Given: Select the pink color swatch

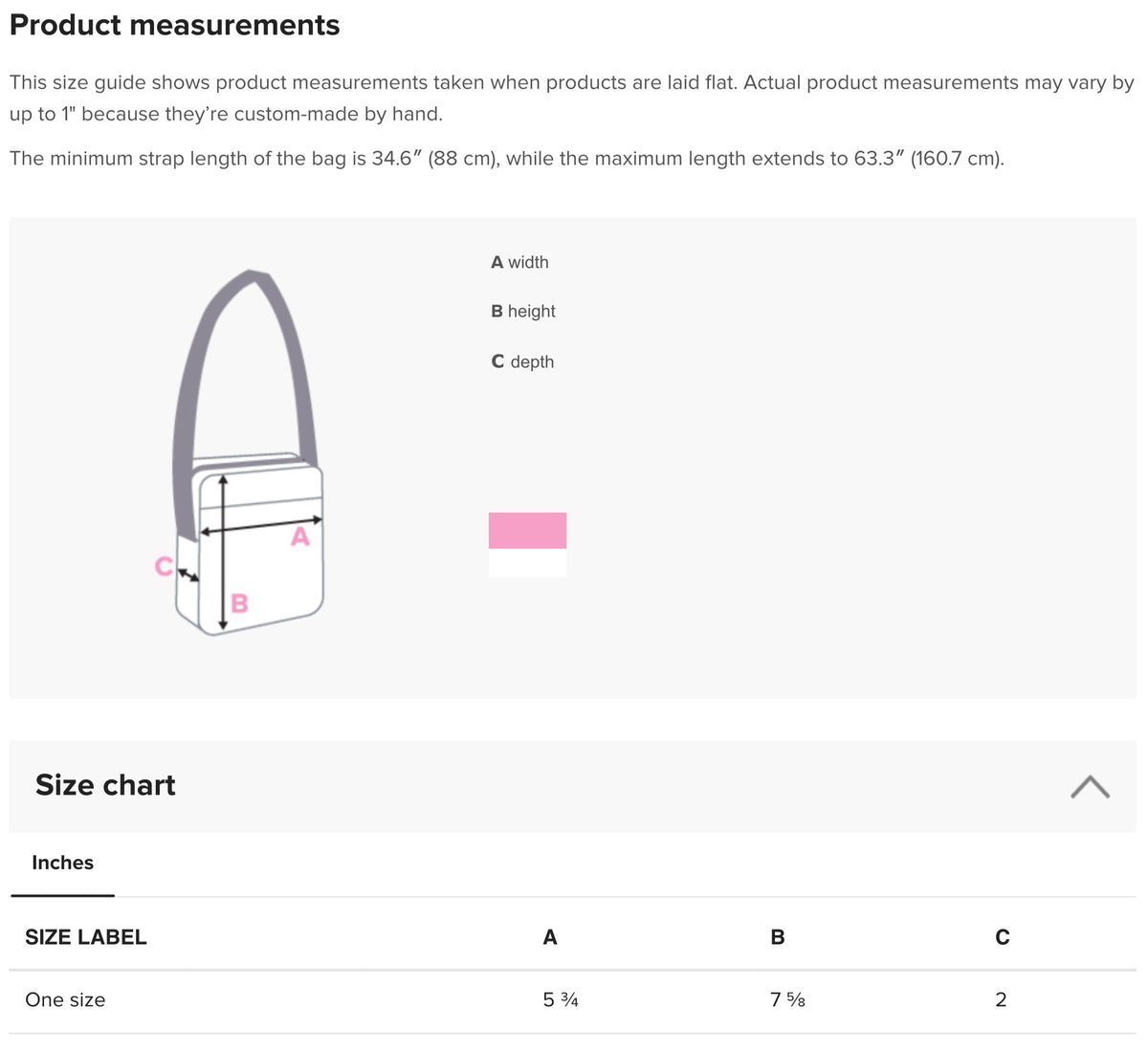Looking at the screenshot, I should [x=527, y=531].
